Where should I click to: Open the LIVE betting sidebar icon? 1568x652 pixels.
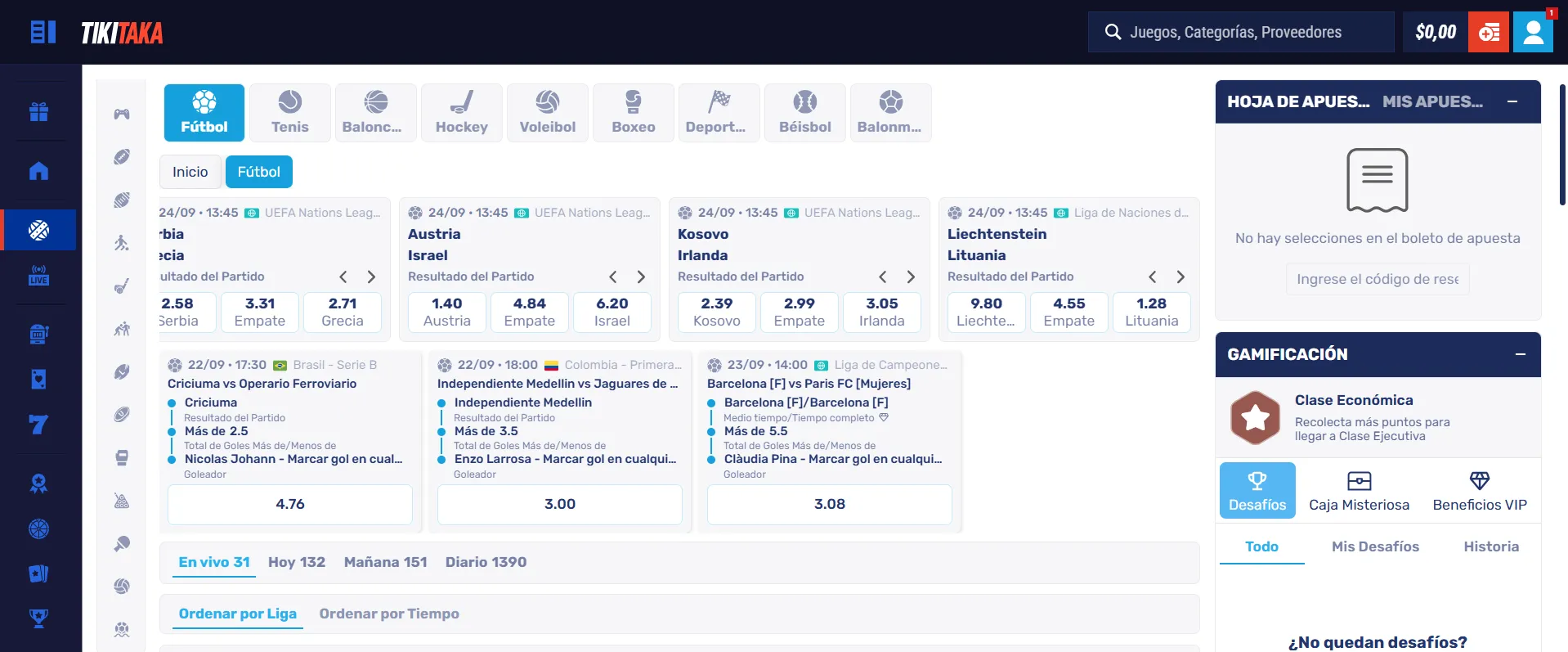(38, 275)
